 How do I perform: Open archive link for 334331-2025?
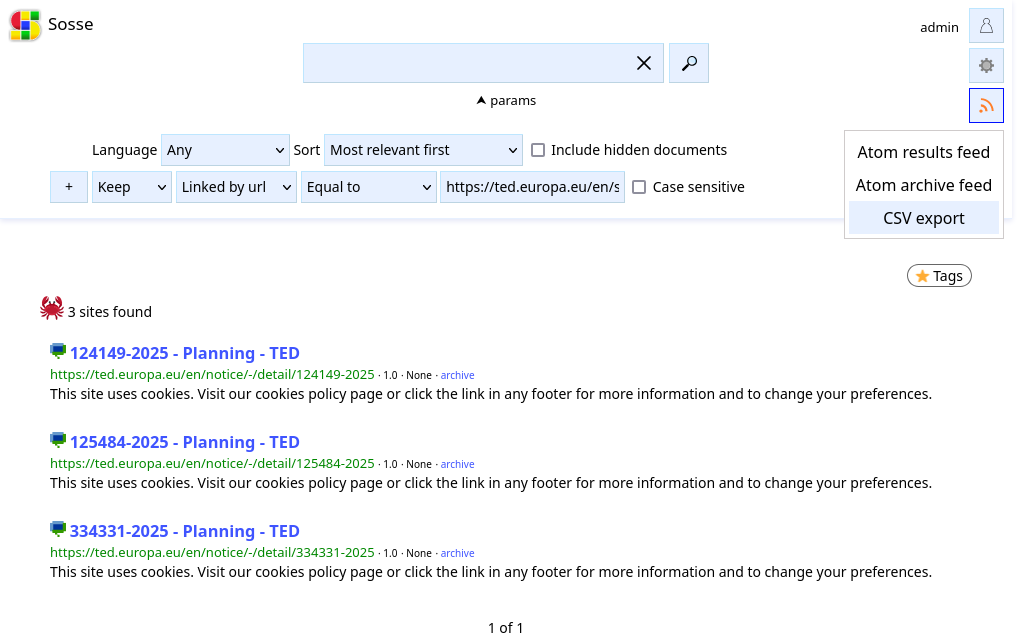tap(457, 553)
